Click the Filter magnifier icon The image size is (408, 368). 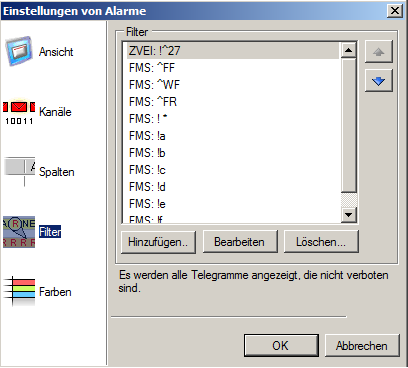tap(19, 232)
